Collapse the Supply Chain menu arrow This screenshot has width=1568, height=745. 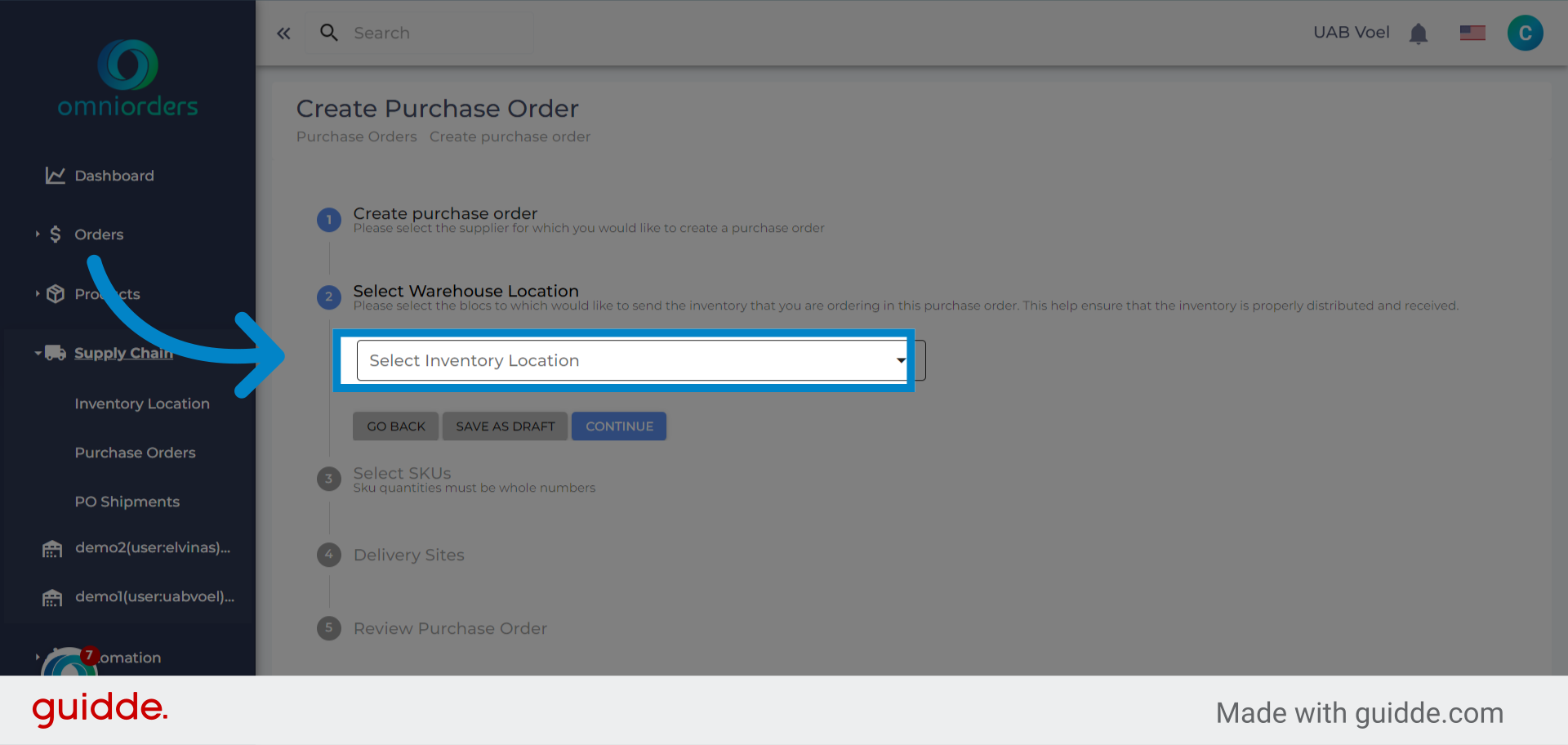point(38,353)
